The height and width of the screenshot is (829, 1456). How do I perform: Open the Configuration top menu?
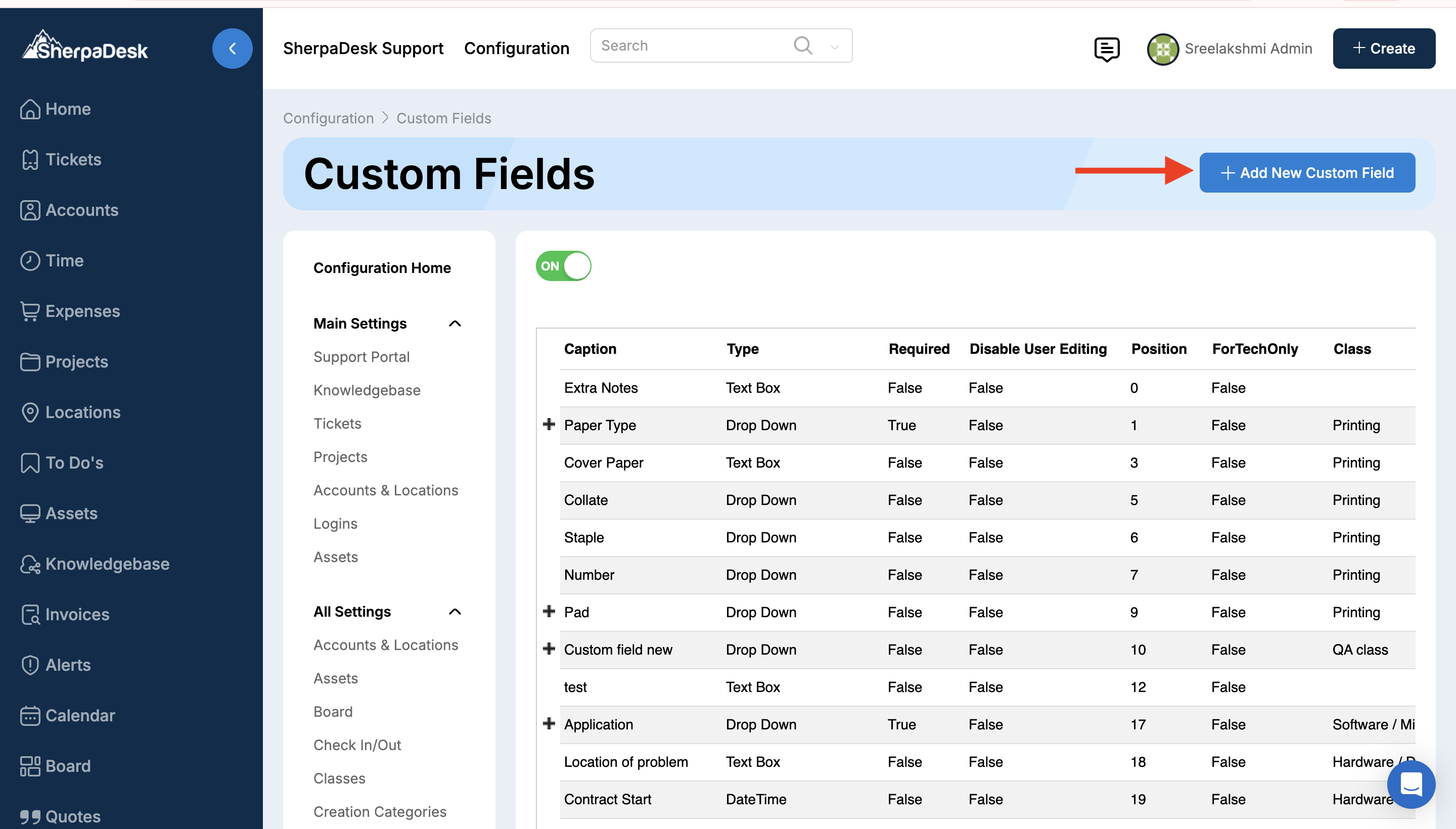(x=516, y=49)
